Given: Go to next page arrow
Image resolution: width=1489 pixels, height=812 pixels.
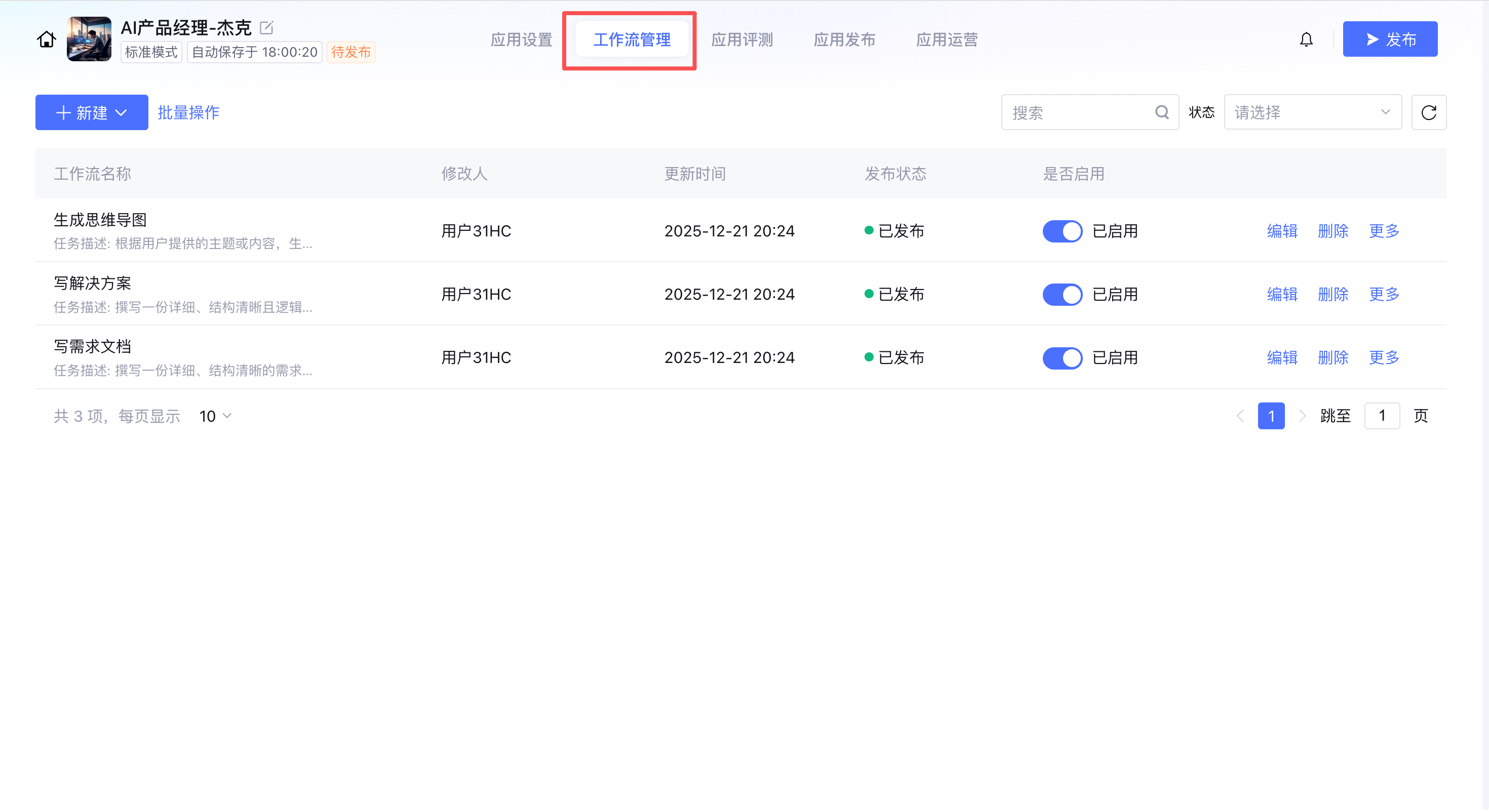Looking at the screenshot, I should pos(1302,416).
